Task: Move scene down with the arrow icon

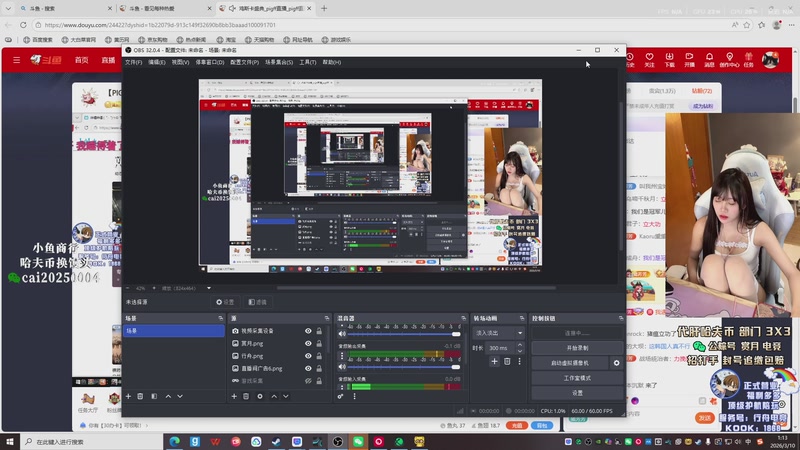Action: tap(180, 396)
